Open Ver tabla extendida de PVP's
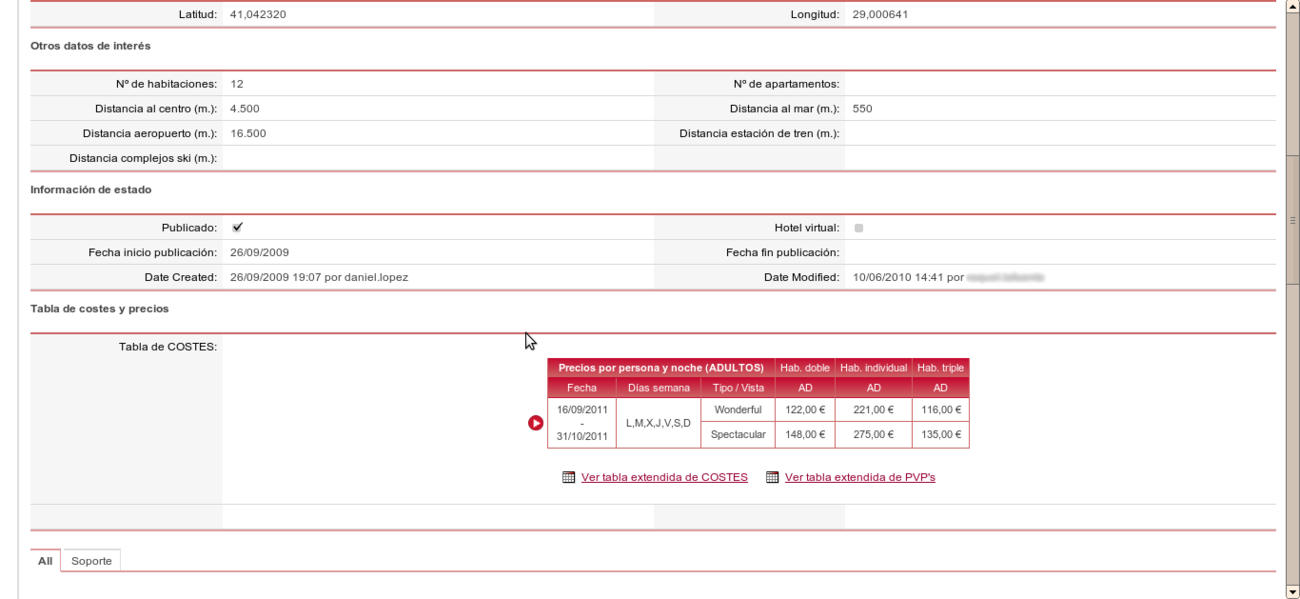This screenshot has width=1300, height=599. click(x=861, y=477)
